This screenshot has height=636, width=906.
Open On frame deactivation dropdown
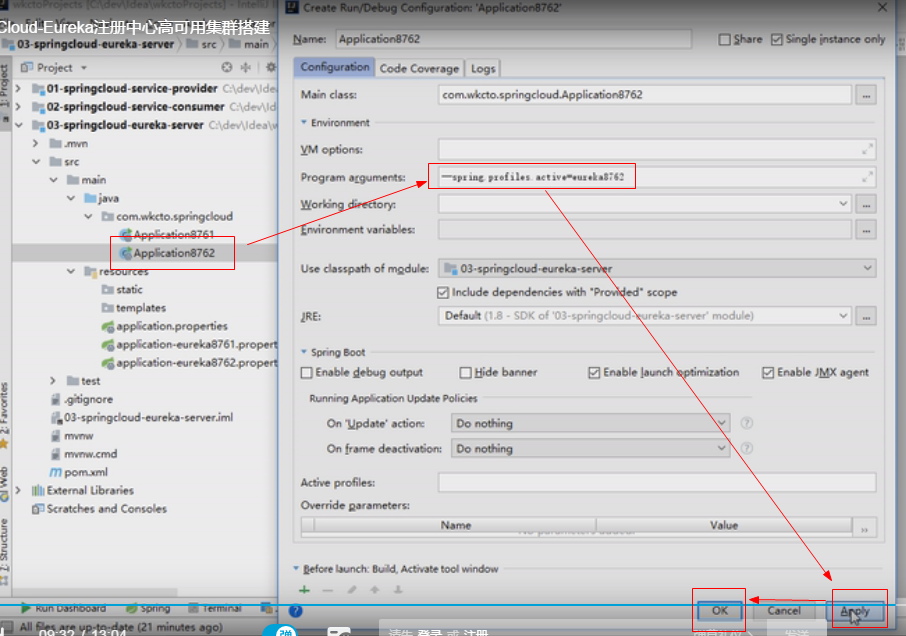tap(591, 448)
